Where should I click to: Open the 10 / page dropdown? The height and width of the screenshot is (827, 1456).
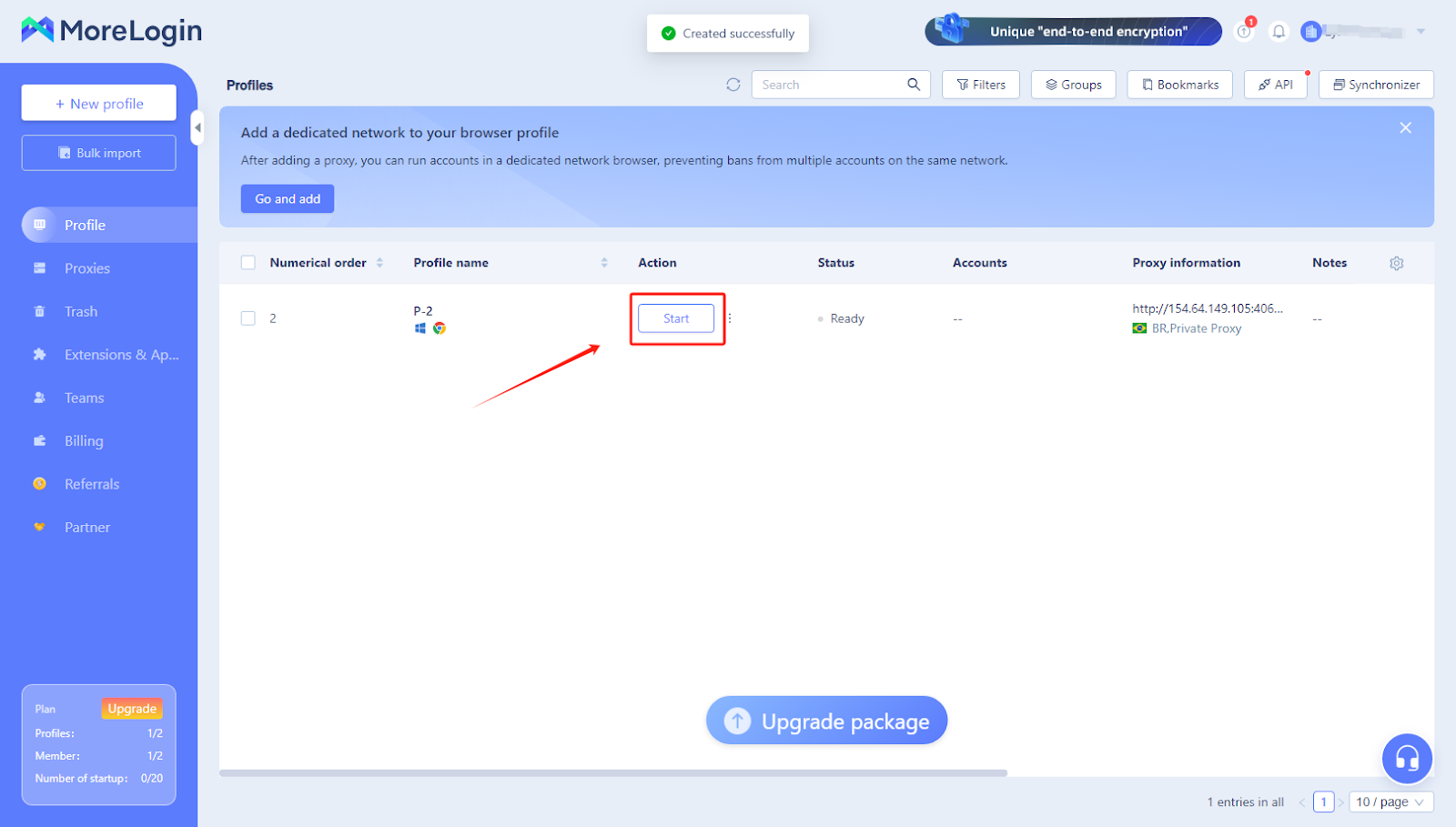click(1390, 802)
